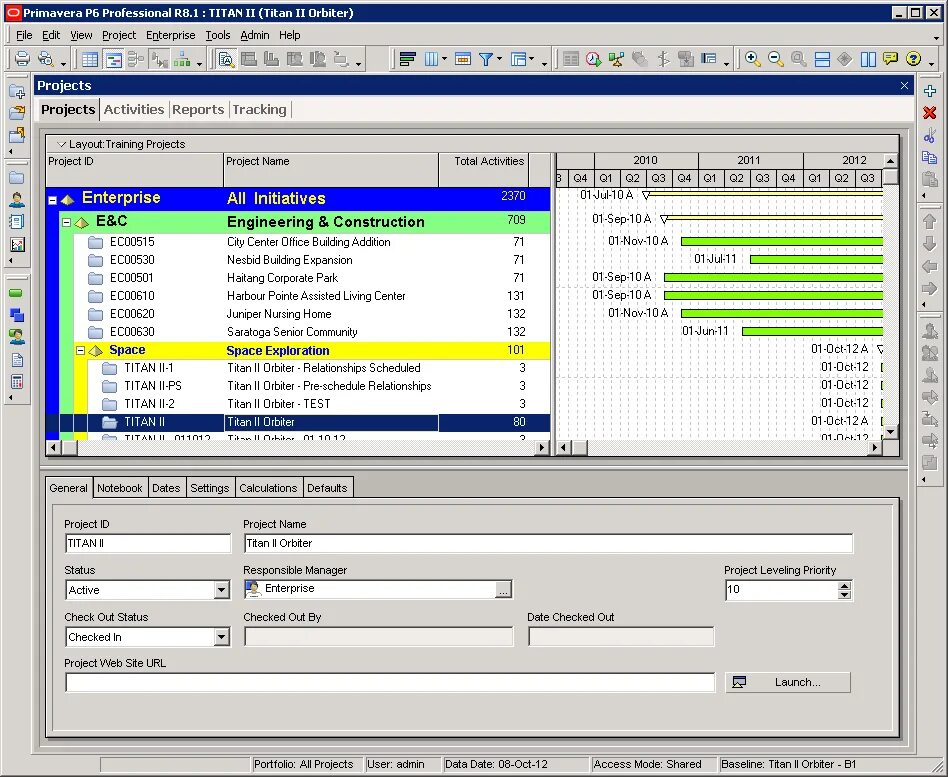Click the green plus Add icon on right
Image resolution: width=948 pixels, height=777 pixels.
pos(930,91)
